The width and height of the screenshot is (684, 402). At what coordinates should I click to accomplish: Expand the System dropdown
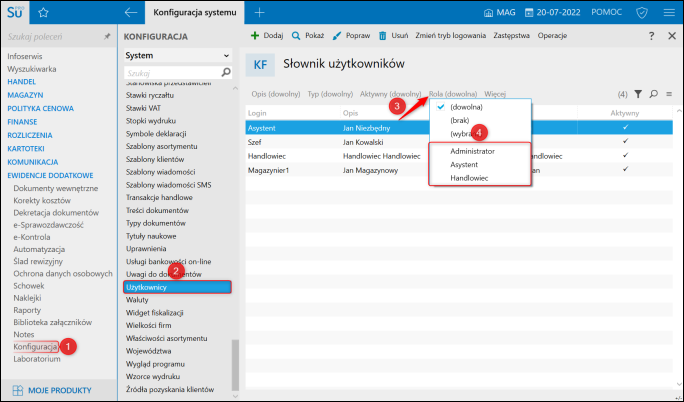pyautogui.click(x=178, y=55)
